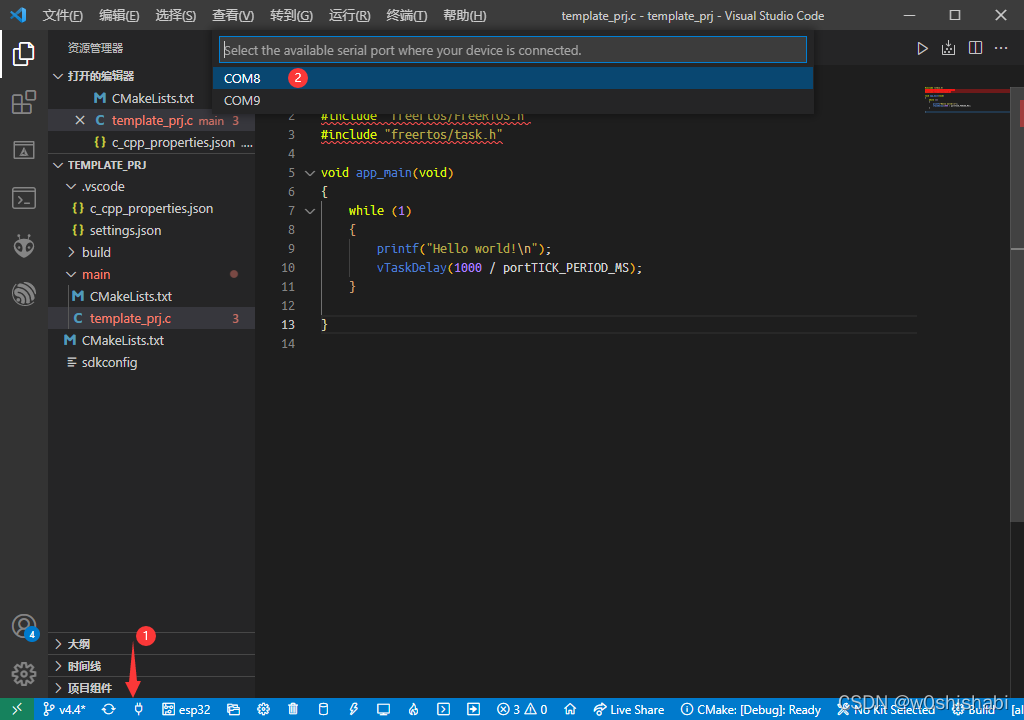Click the synchronize changes icon in status bar
The height and width of the screenshot is (720, 1024).
click(108, 709)
